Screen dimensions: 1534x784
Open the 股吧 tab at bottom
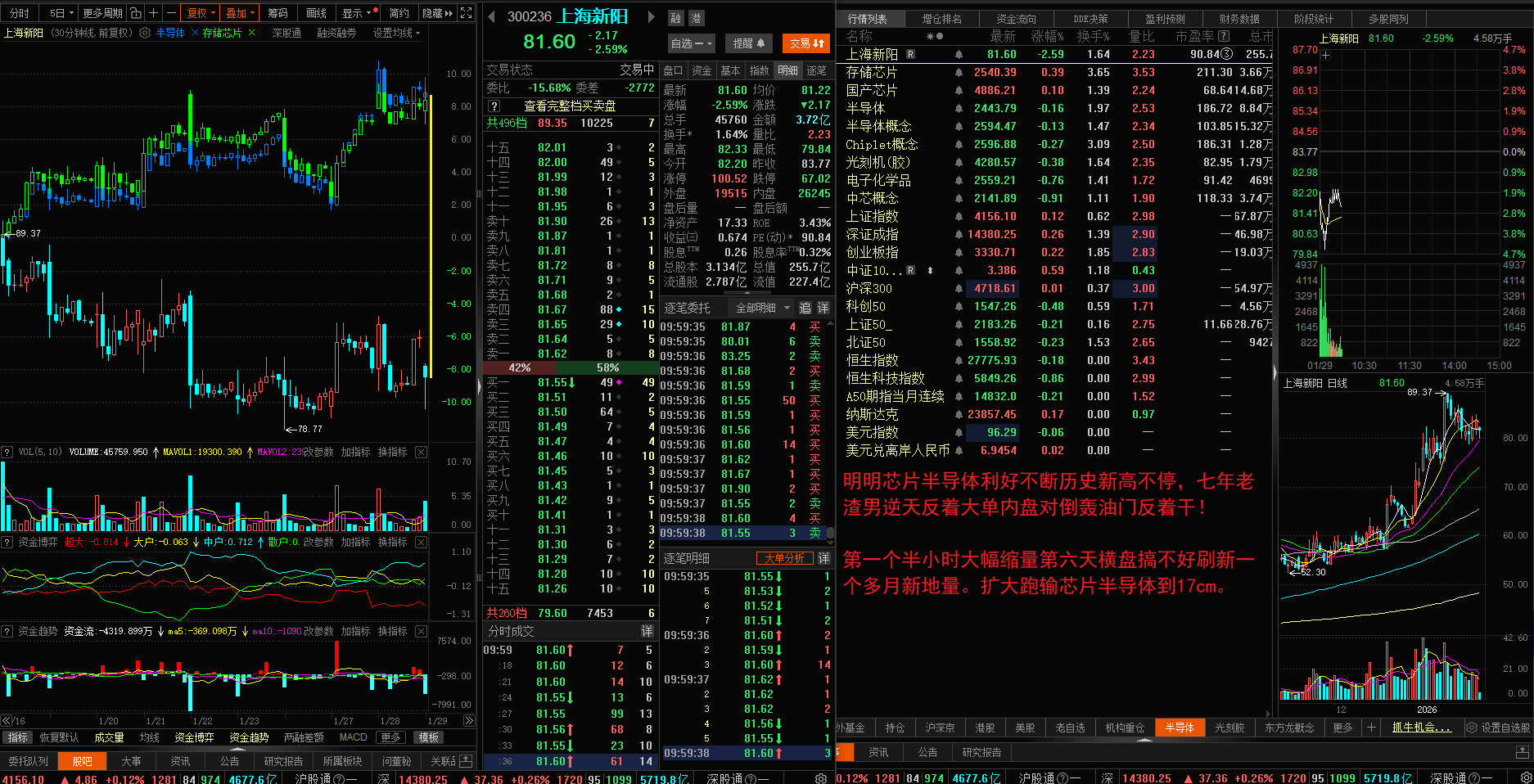[x=83, y=761]
